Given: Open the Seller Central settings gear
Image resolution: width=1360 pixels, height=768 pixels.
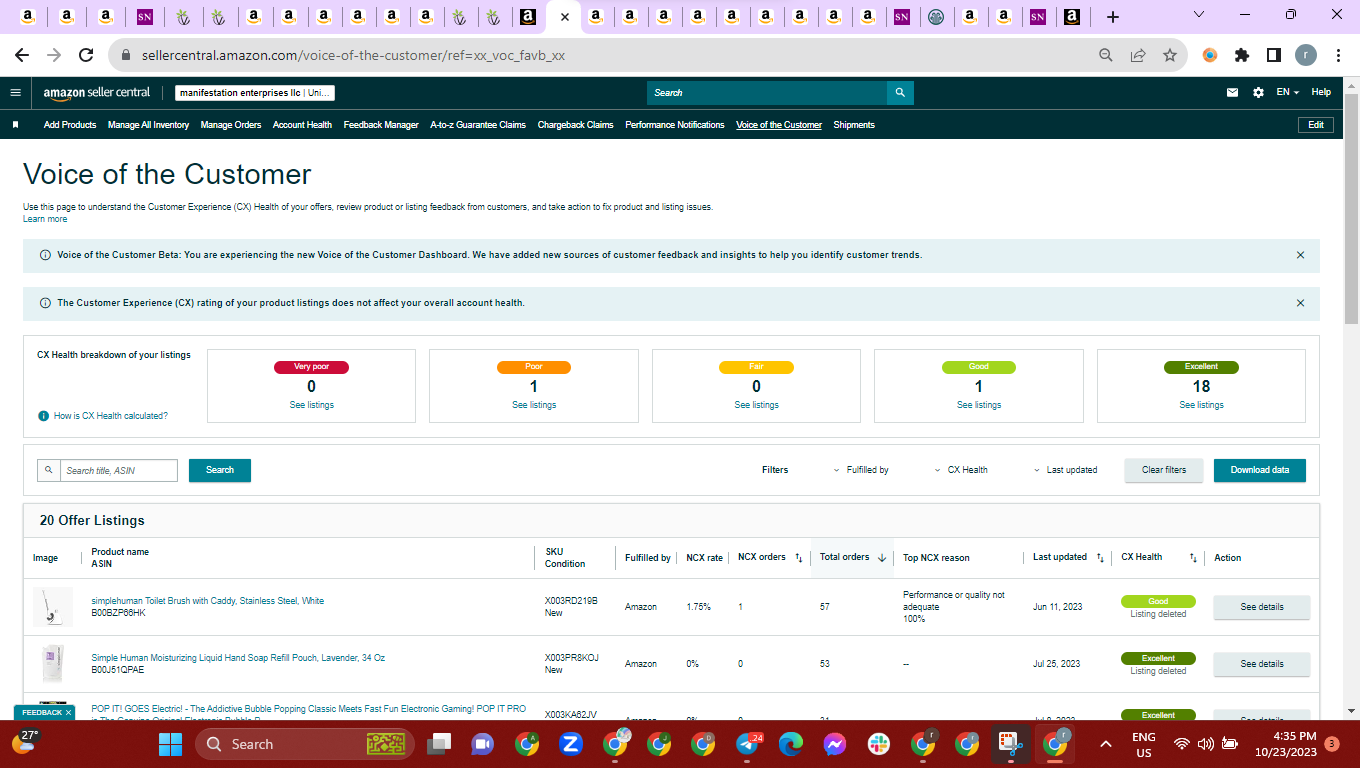Looking at the screenshot, I should coord(1258,92).
